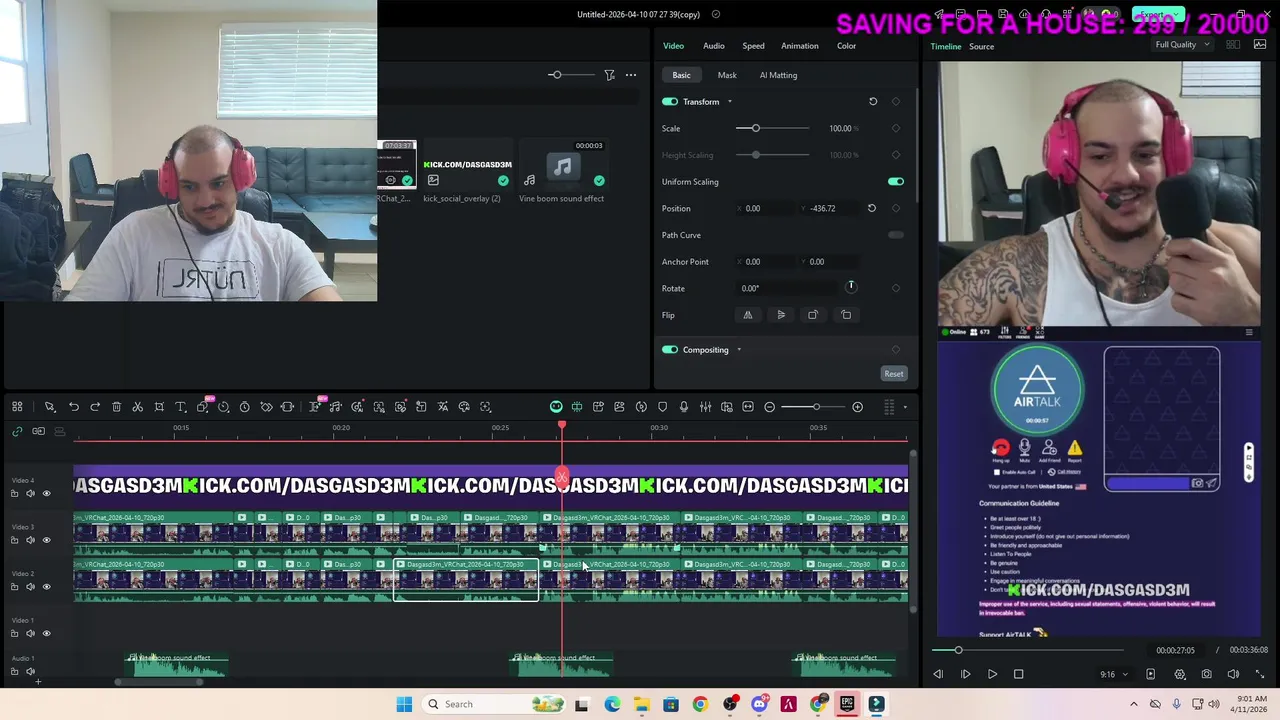Click the Position Y value -436.72
The width and height of the screenshot is (1280, 720).
point(823,208)
